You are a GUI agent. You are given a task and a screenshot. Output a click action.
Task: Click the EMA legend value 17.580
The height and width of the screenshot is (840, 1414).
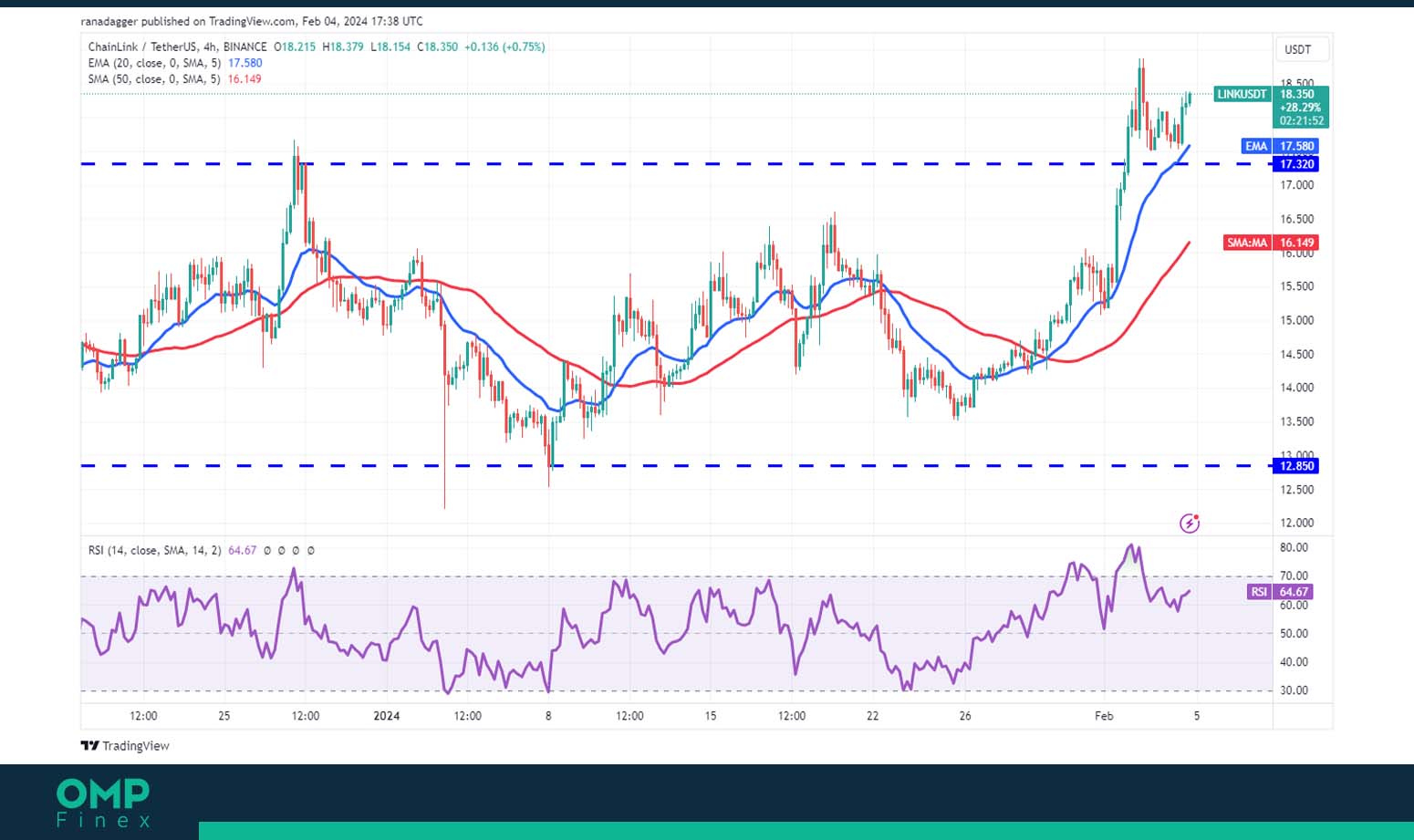click(245, 63)
